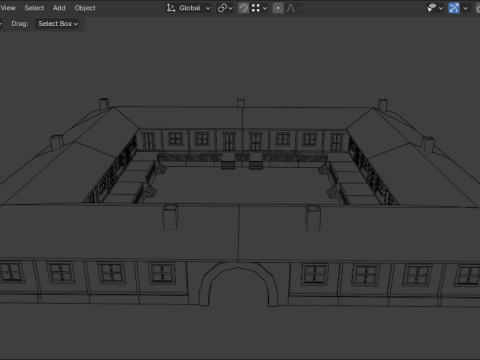Toggle the snap magnet icon
Image resolution: width=480 pixels, height=360 pixels.
[x=244, y=8]
